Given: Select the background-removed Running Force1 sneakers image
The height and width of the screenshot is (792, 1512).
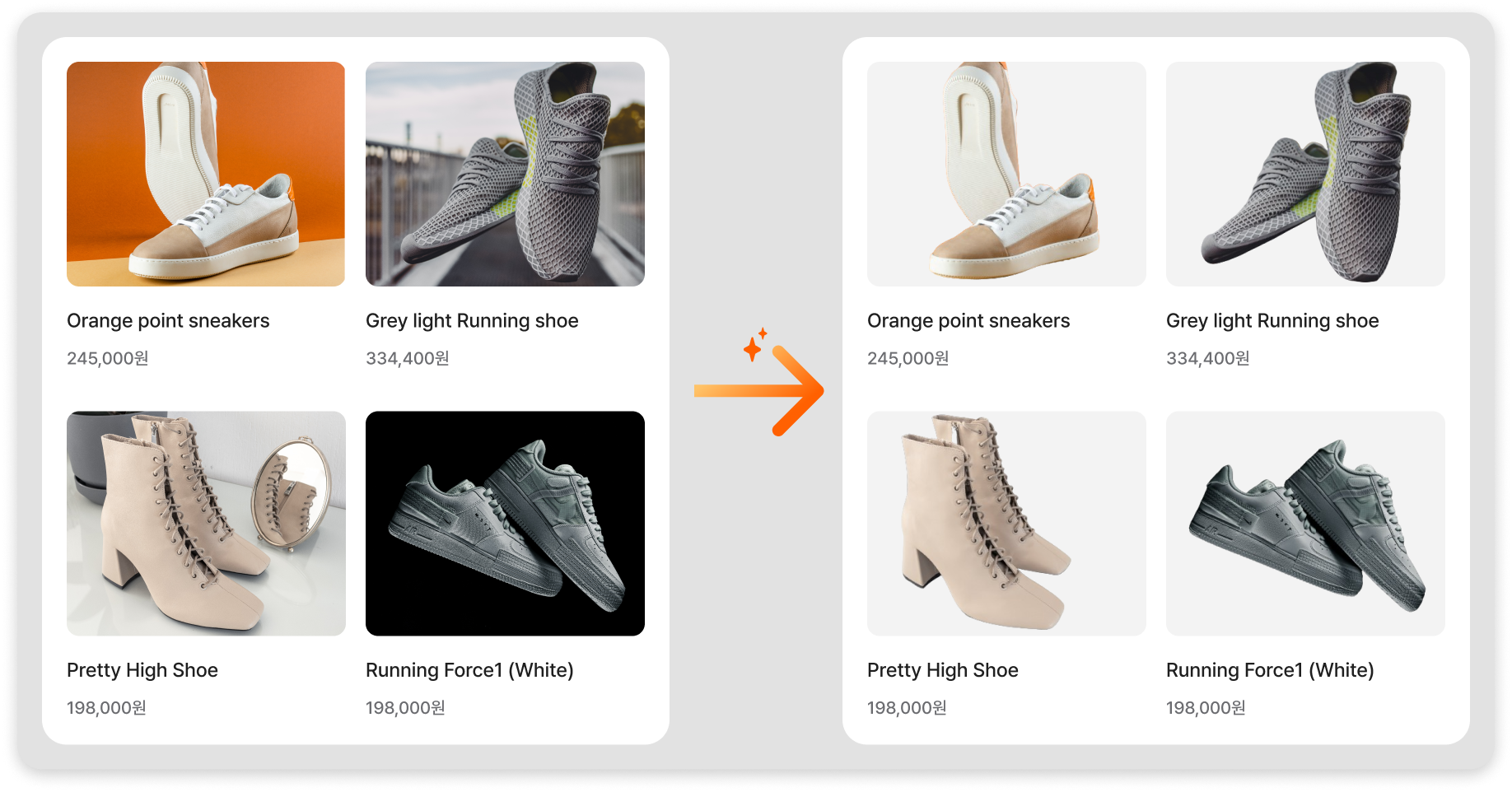Looking at the screenshot, I should coord(1305,523).
